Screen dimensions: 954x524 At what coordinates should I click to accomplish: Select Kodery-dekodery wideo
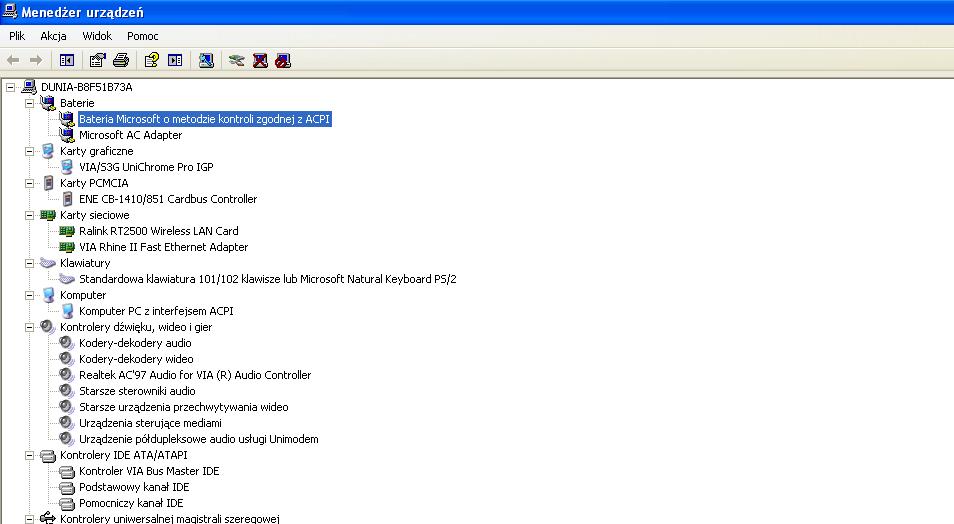coord(136,359)
